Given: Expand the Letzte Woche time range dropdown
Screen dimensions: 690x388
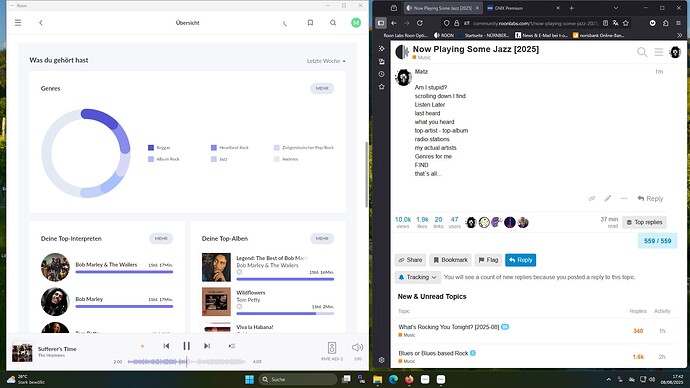Looking at the screenshot, I should click(x=326, y=61).
